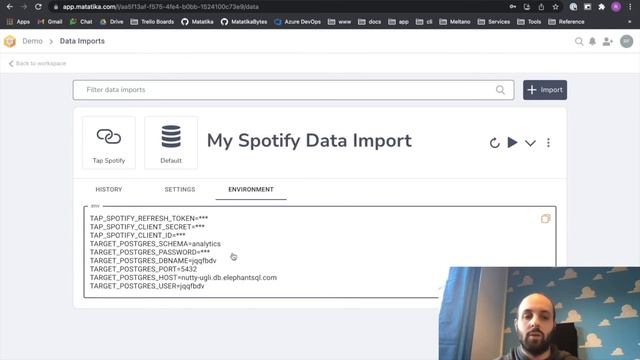Open the user avatar menu
640x360 pixels.
pos(627,41)
